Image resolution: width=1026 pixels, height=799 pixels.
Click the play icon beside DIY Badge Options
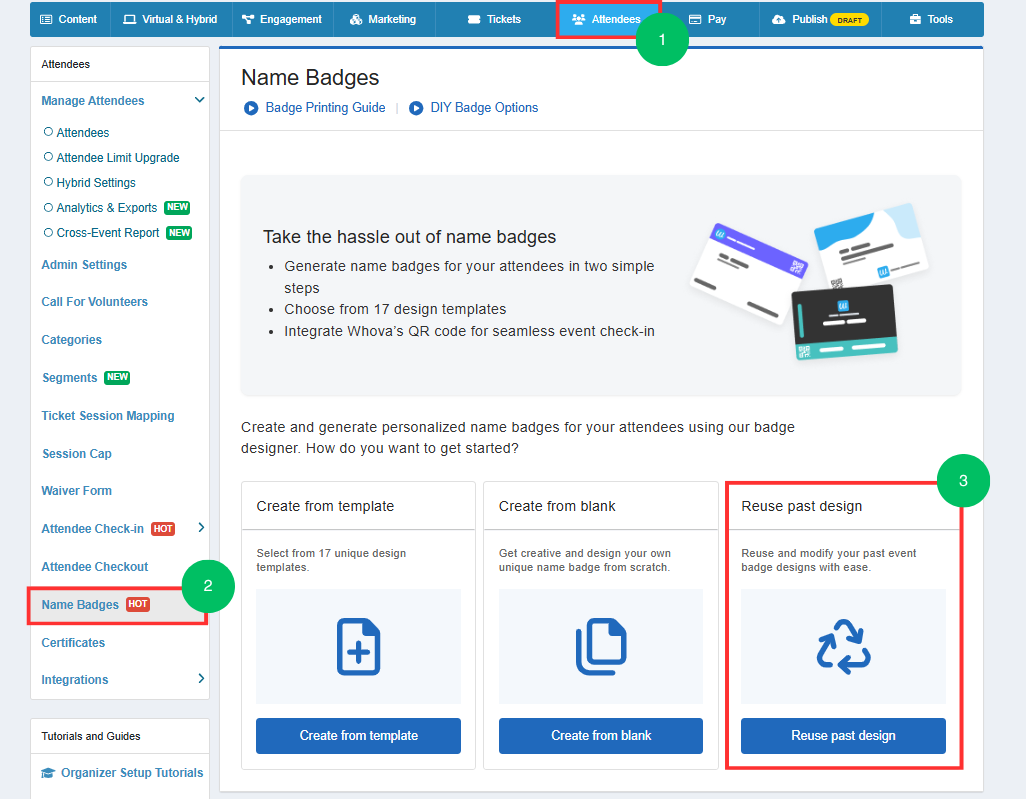coord(416,108)
